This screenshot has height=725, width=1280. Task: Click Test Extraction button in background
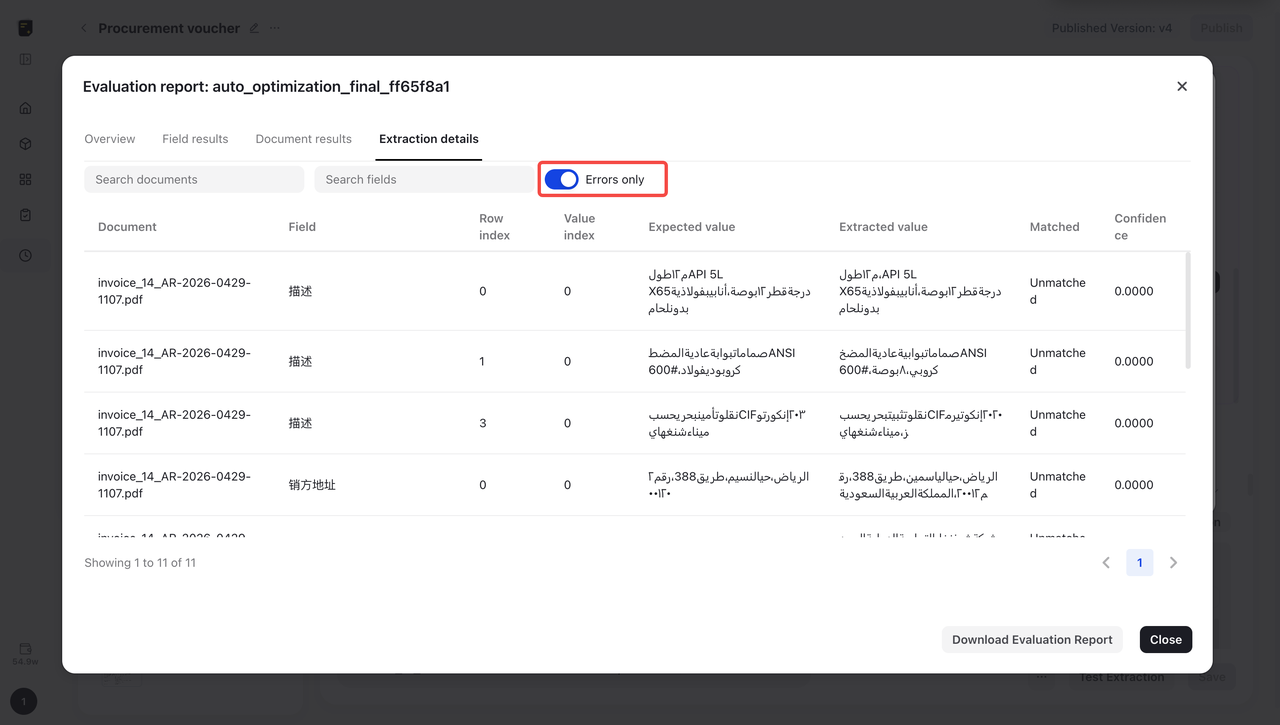click(1122, 677)
